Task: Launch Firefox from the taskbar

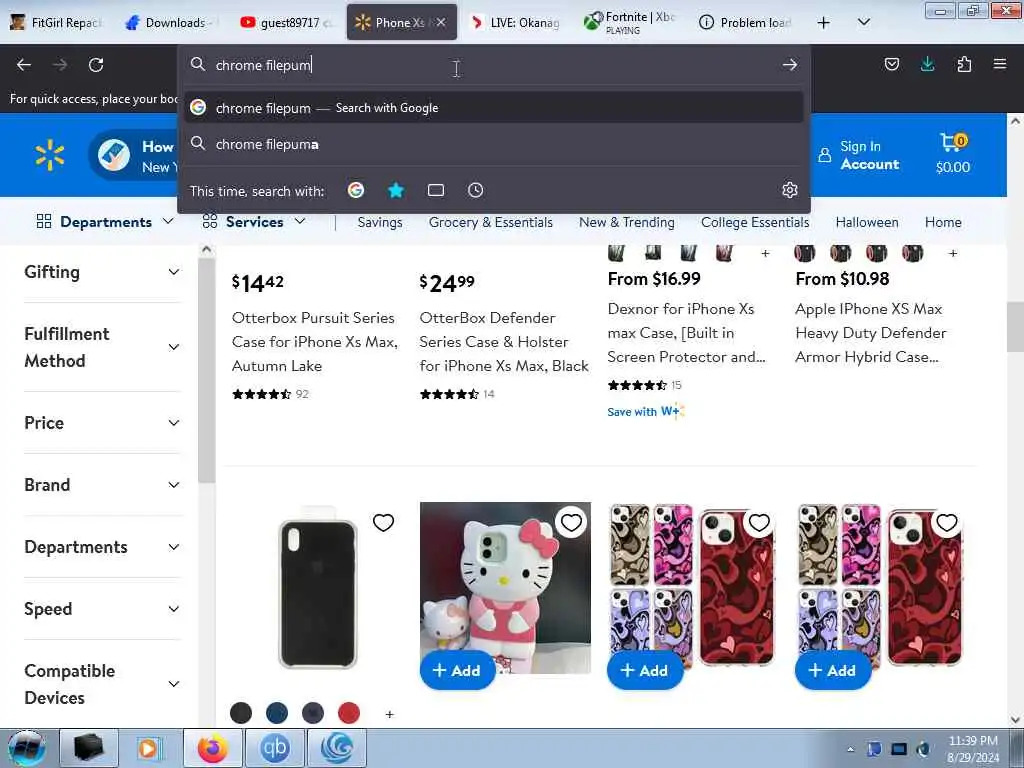Action: [x=213, y=748]
